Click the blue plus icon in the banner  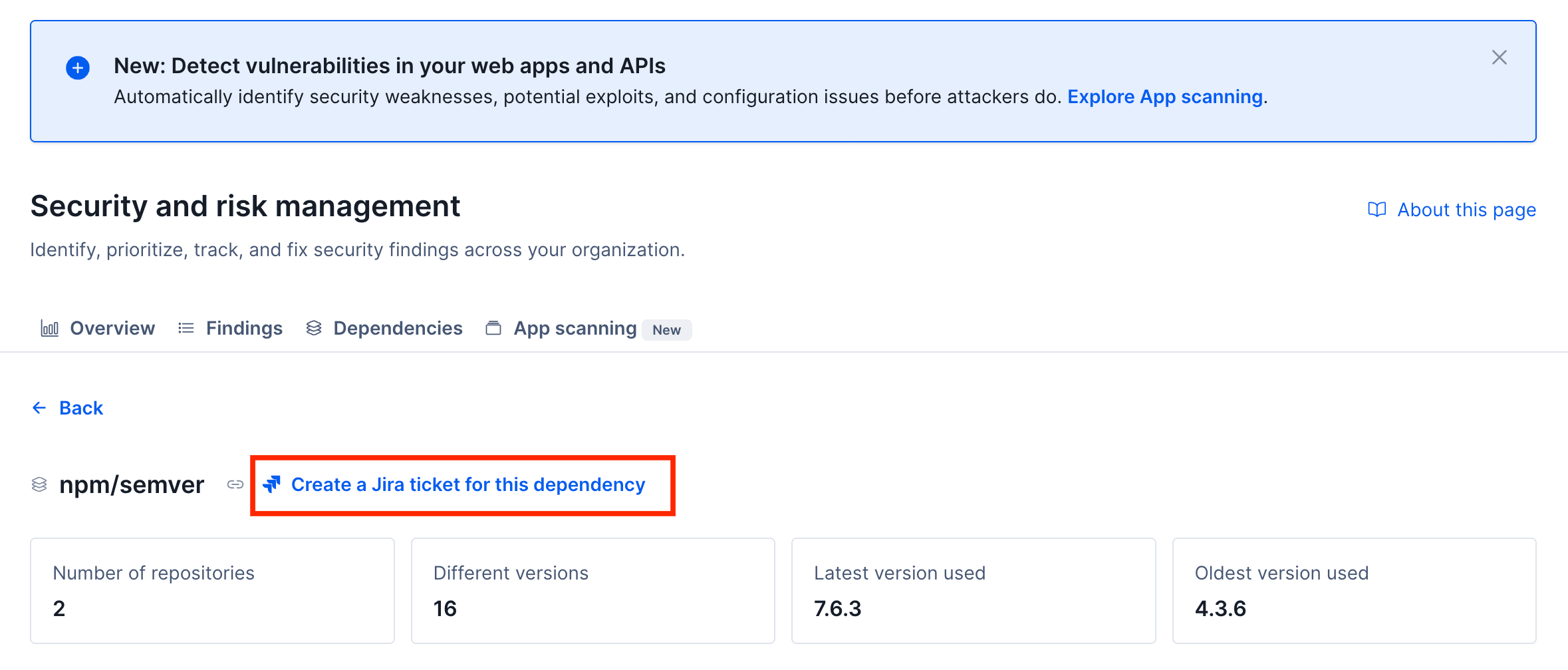77,67
